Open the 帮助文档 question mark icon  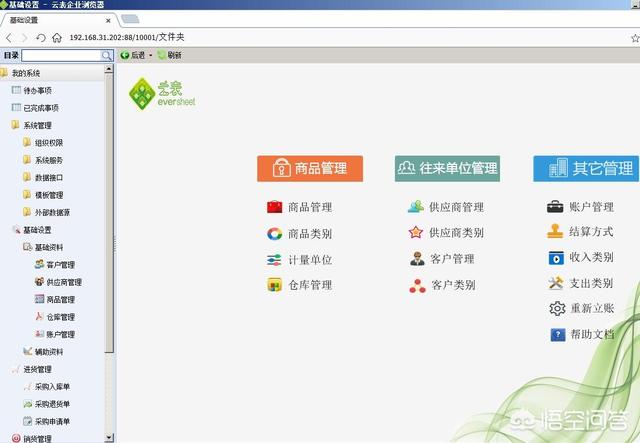(558, 334)
